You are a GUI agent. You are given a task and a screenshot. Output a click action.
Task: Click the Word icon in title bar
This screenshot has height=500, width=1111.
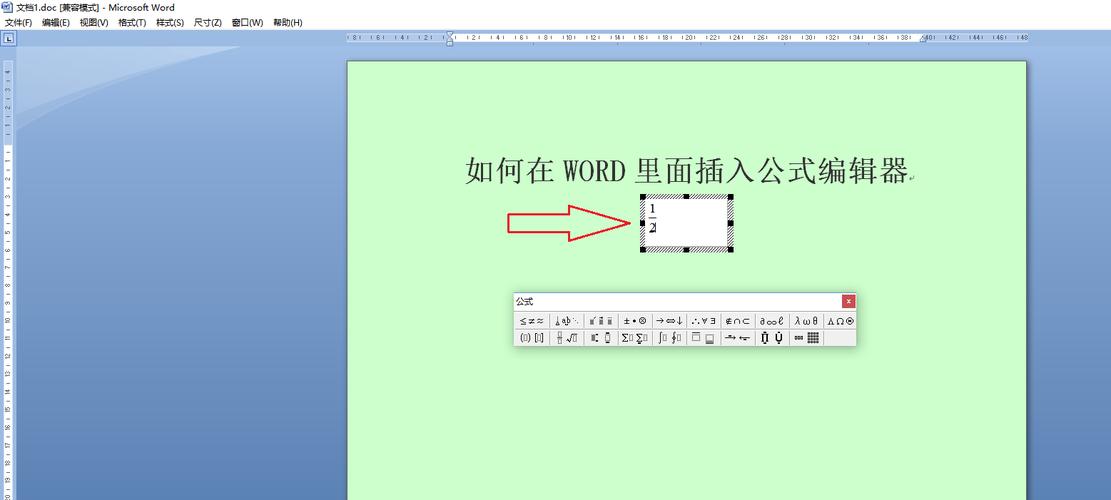tap(8, 7)
